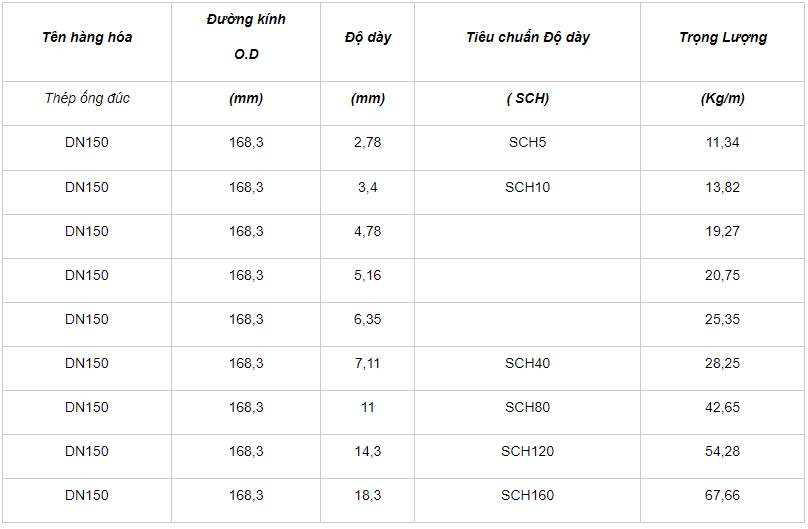Click the 2,78 thickness value
This screenshot has width=808, height=529.
click(367, 142)
